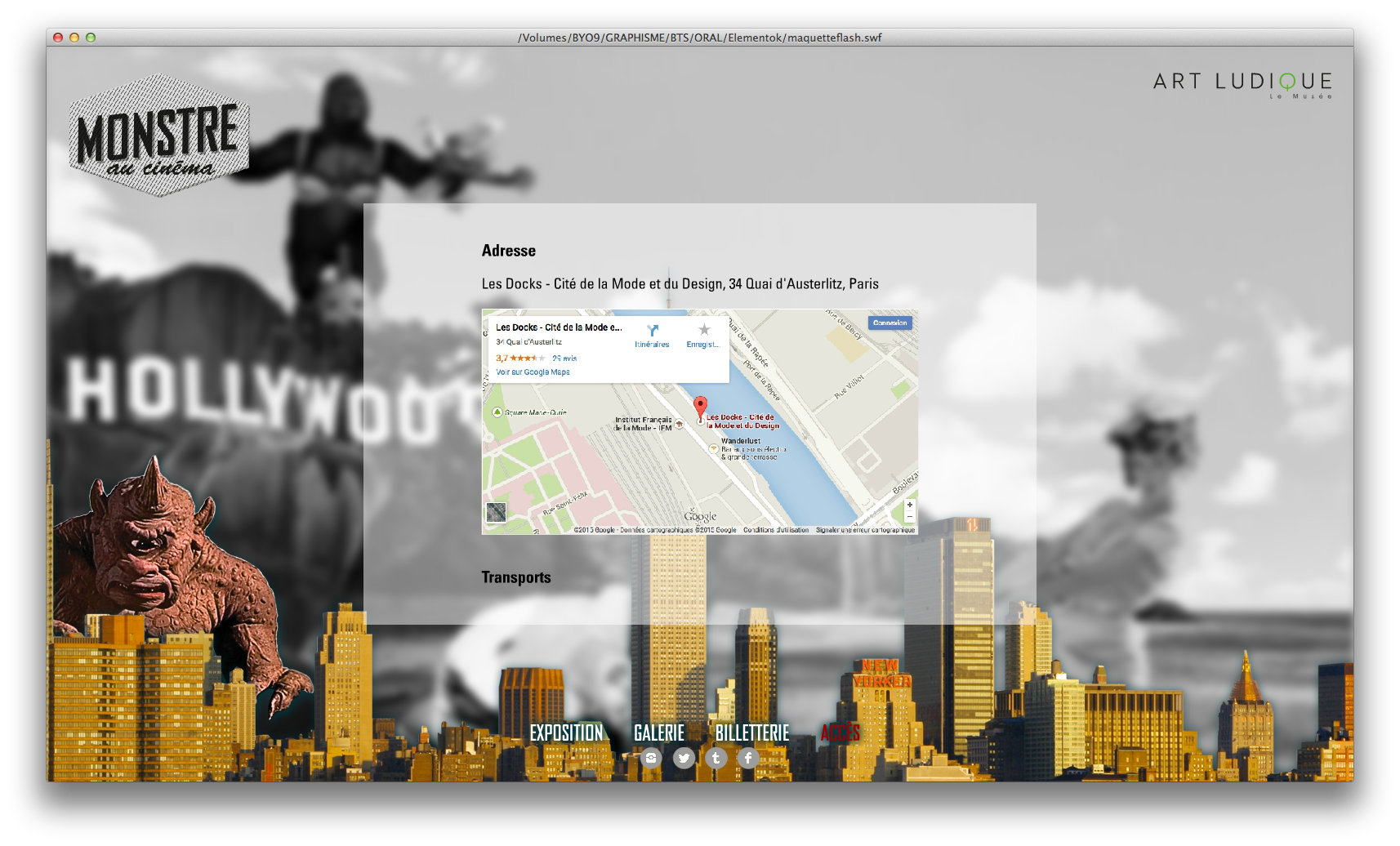Follow the Voir sur Google Maps link

click(x=533, y=372)
